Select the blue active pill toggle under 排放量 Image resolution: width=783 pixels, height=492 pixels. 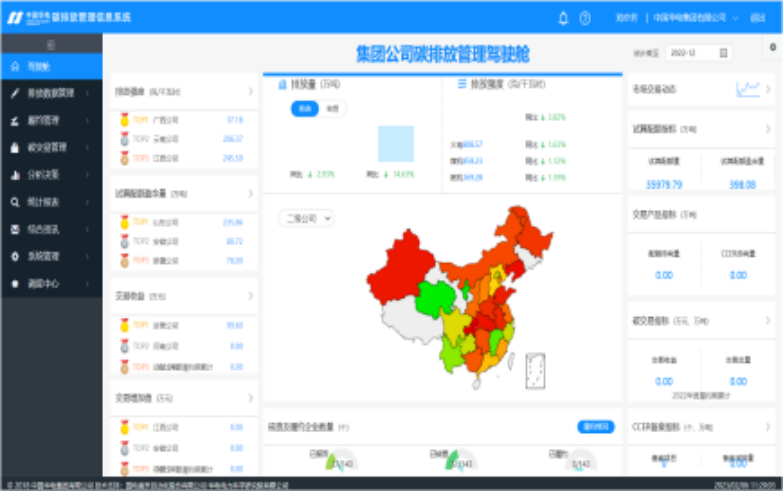(x=305, y=108)
